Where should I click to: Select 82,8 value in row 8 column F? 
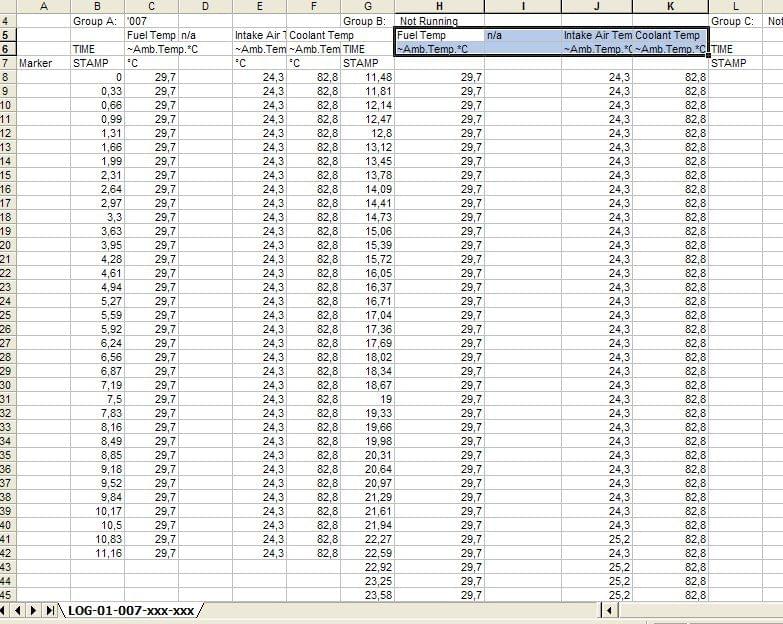[314, 77]
